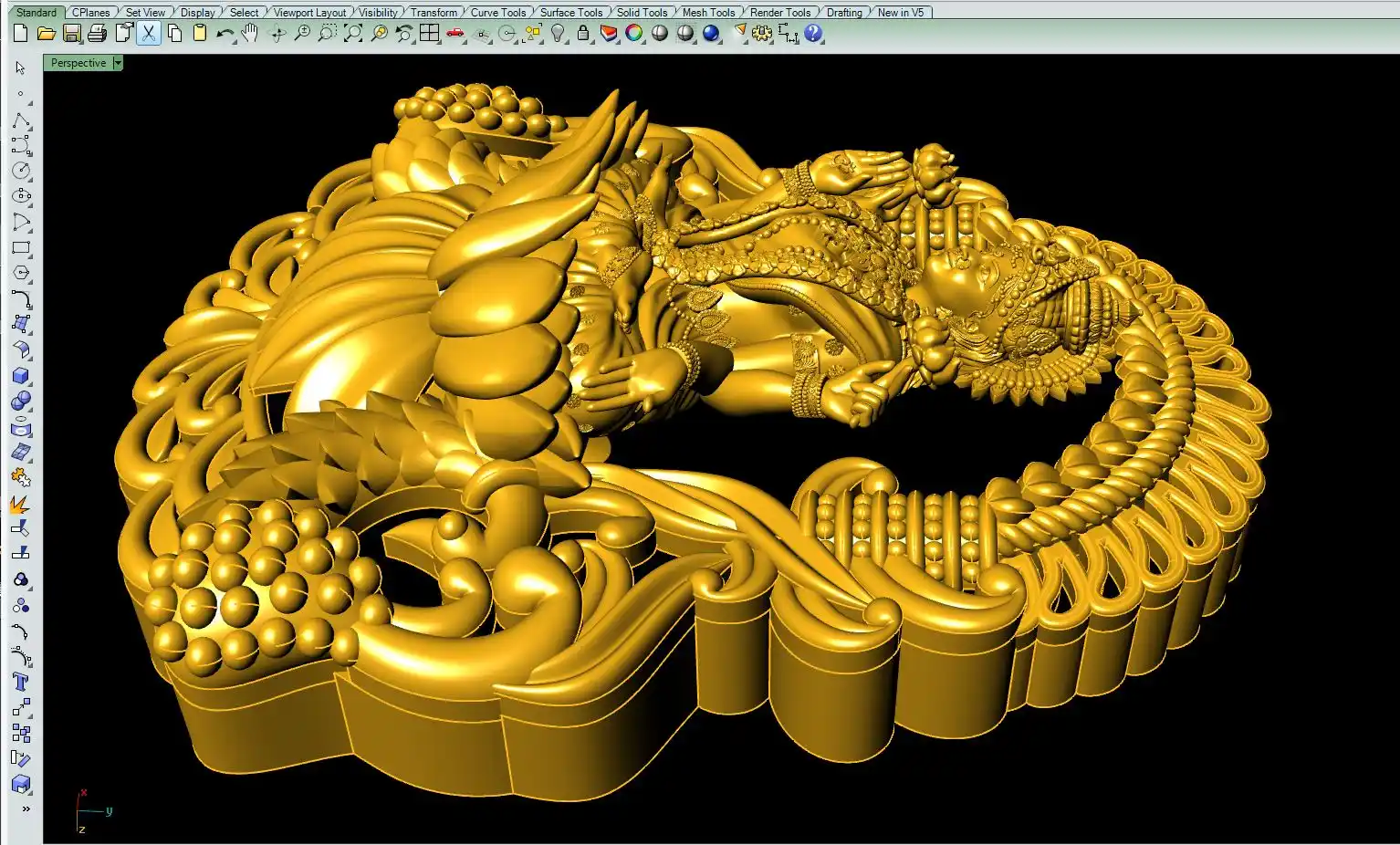Click the Lock objects padlock icon
Viewport: 1400px width, 845px height.
click(583, 34)
